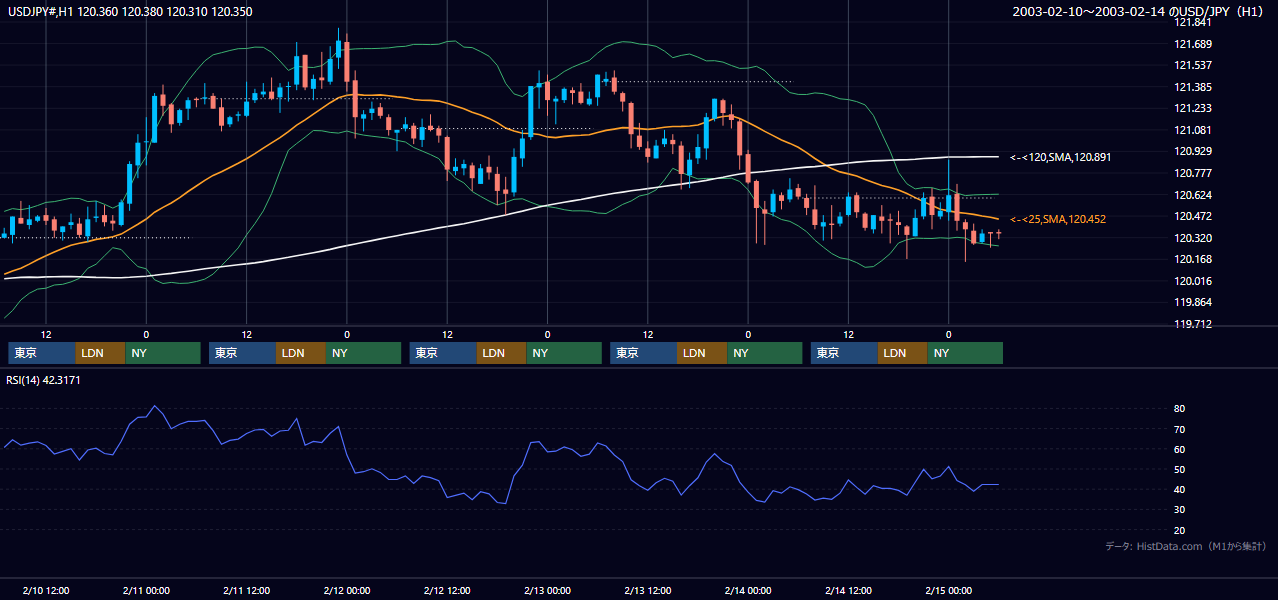
Task: Click price axis value 120.472
Action: point(1194,216)
